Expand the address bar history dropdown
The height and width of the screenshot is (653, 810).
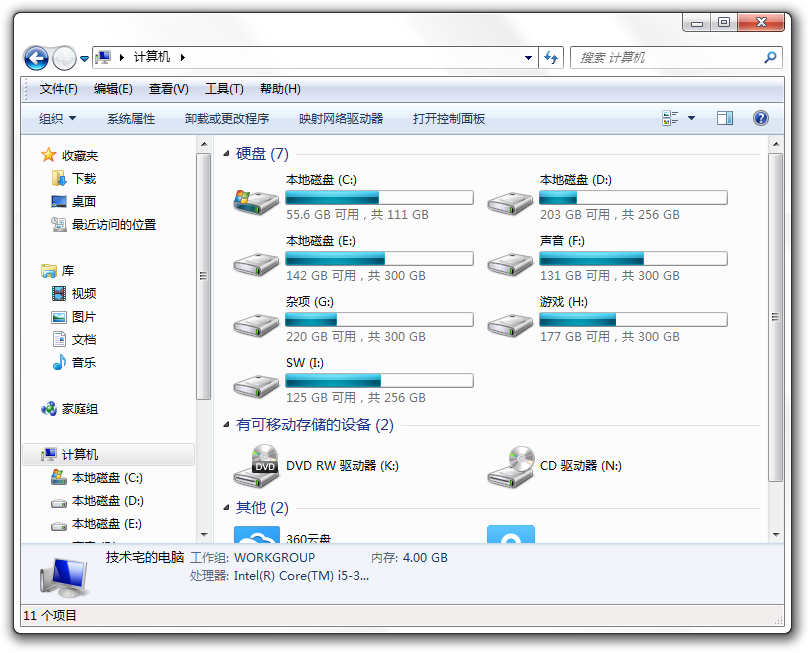[x=528, y=58]
